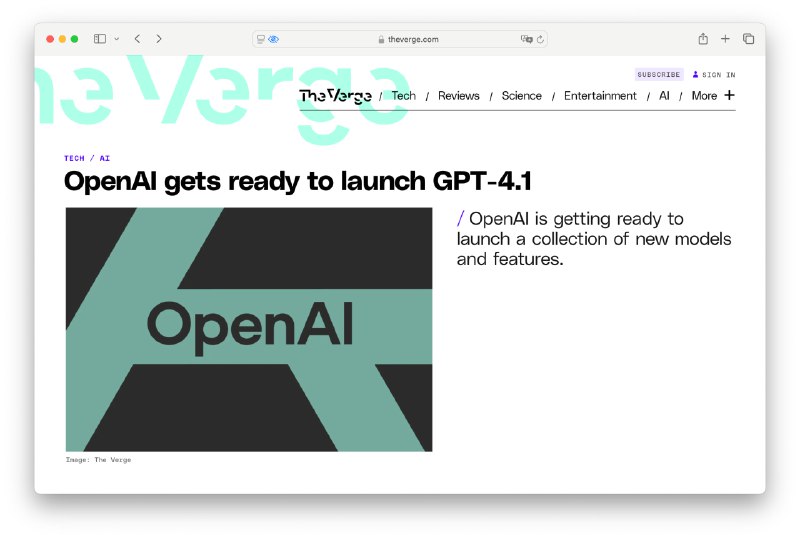Open the Share icon in the toolbar

coord(703,39)
